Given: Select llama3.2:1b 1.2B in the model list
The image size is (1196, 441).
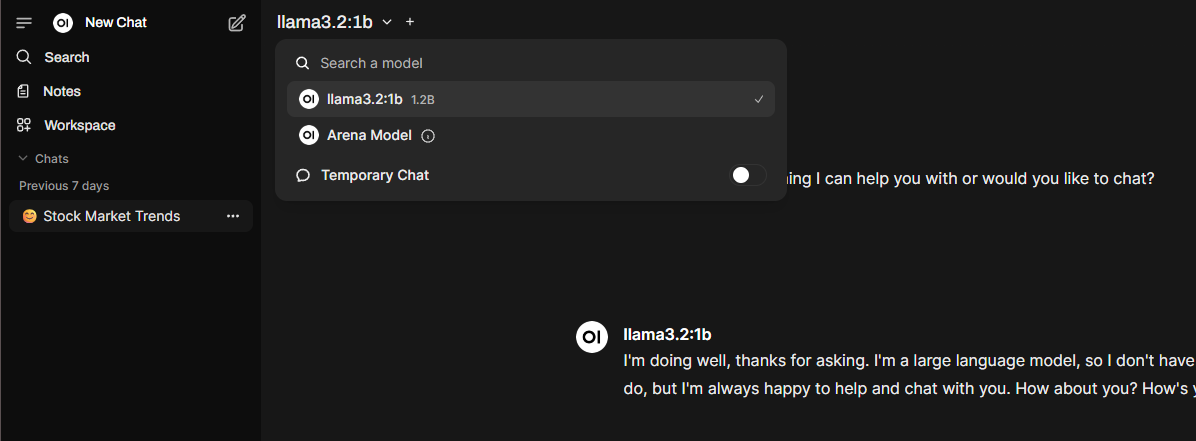Looking at the screenshot, I should pos(531,99).
